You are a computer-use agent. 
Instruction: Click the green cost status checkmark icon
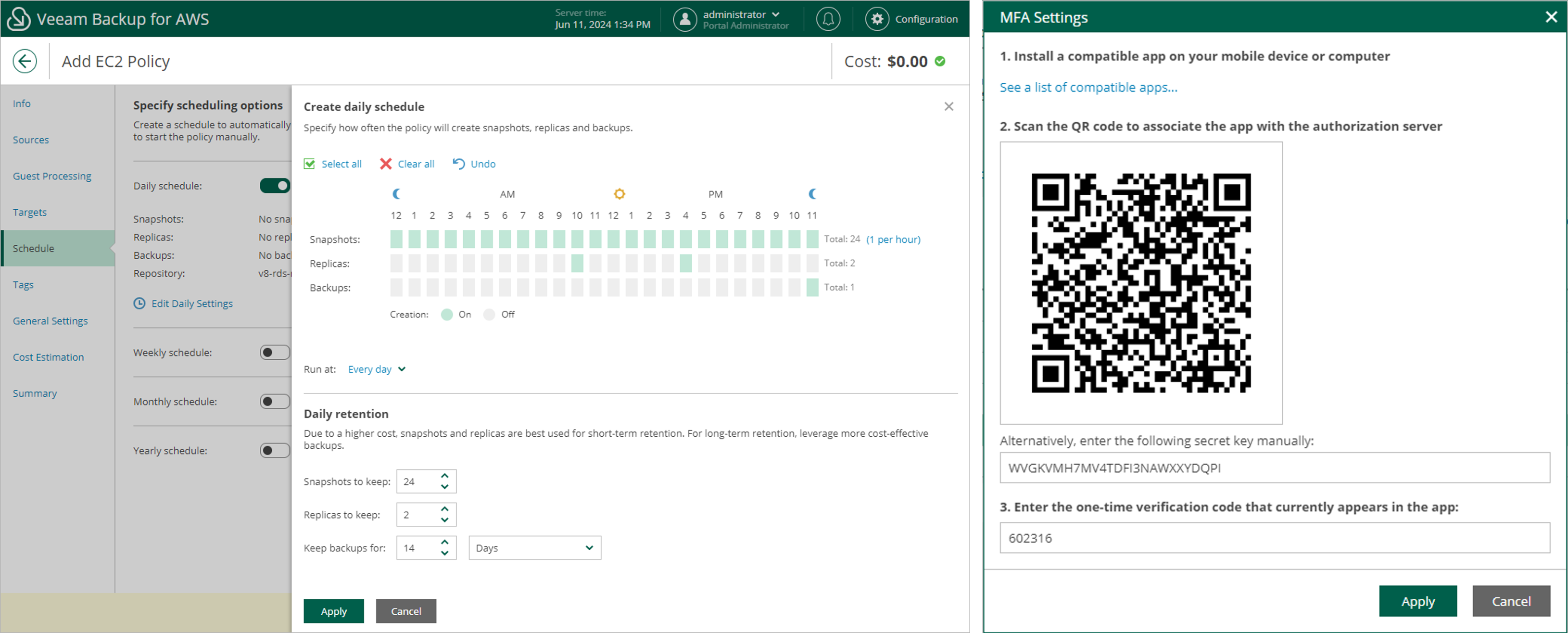(x=940, y=62)
